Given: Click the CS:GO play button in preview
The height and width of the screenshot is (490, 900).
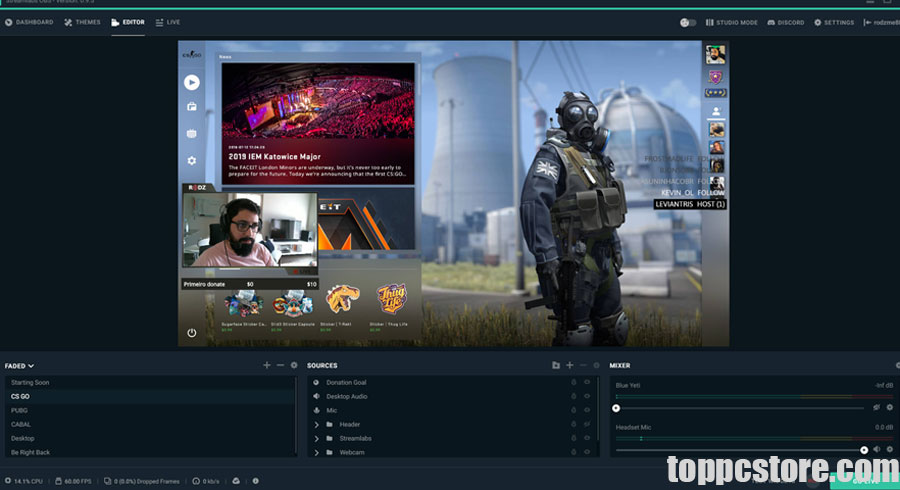Looking at the screenshot, I should click(x=192, y=83).
